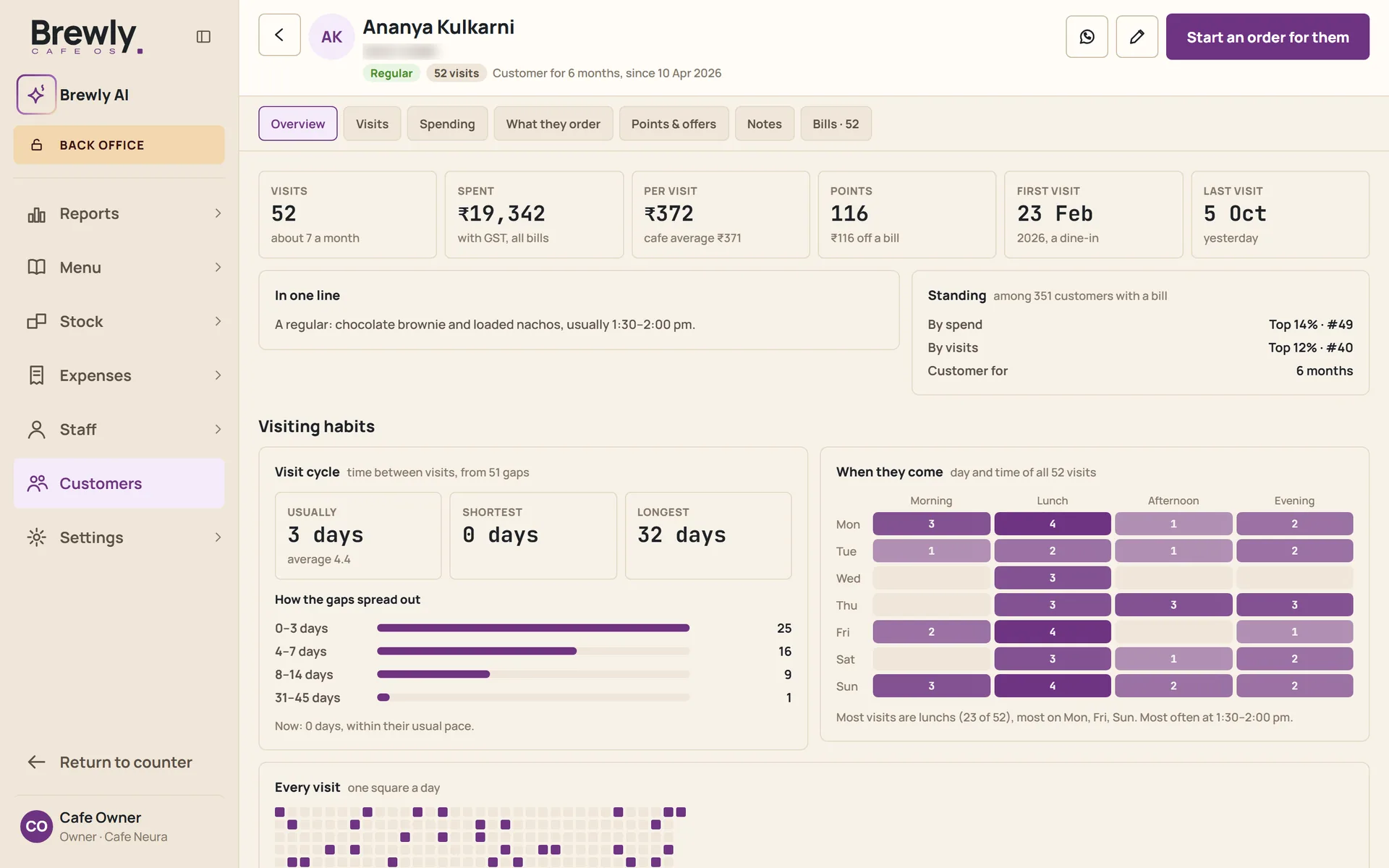This screenshot has height=868, width=1389.
Task: Expand the Staff section chevron
Action: click(218, 430)
